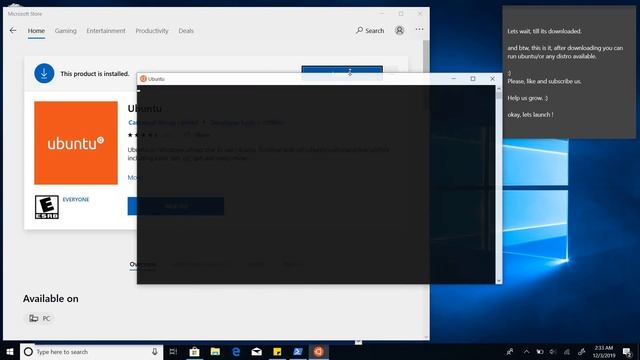The height and width of the screenshot is (360, 640).
Task: Click the 'Please, like and subscribe us.' text
Action: tap(544, 81)
